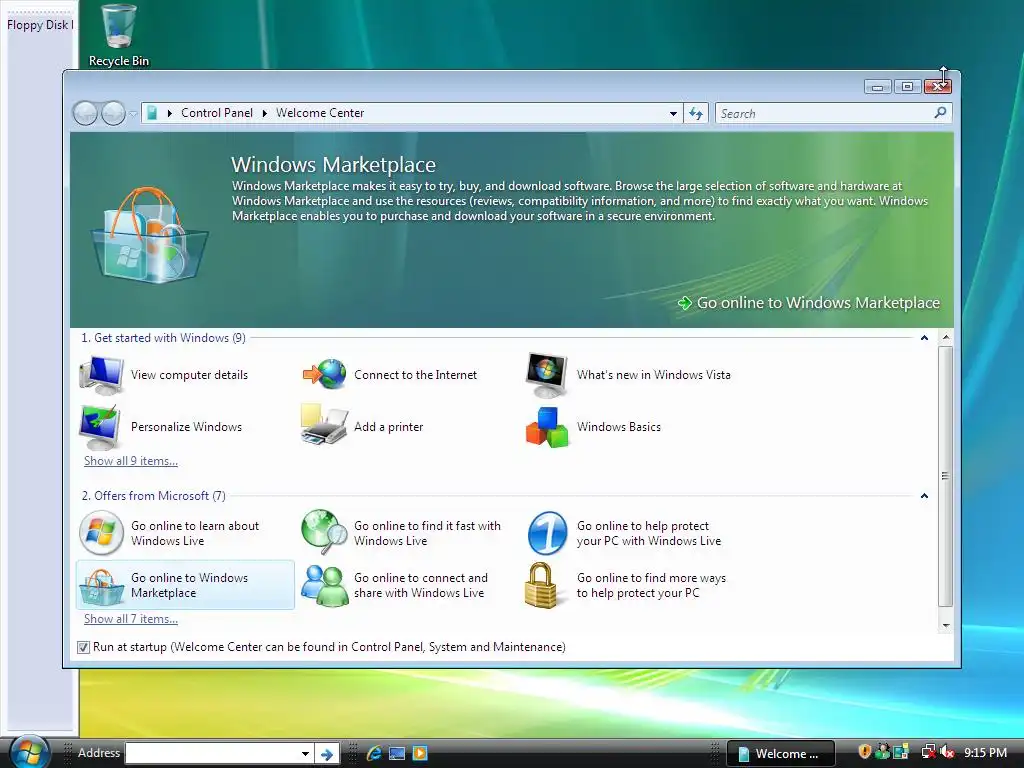This screenshot has width=1024, height=768.
Task: Select the Personalize Windows icon
Action: point(100,427)
